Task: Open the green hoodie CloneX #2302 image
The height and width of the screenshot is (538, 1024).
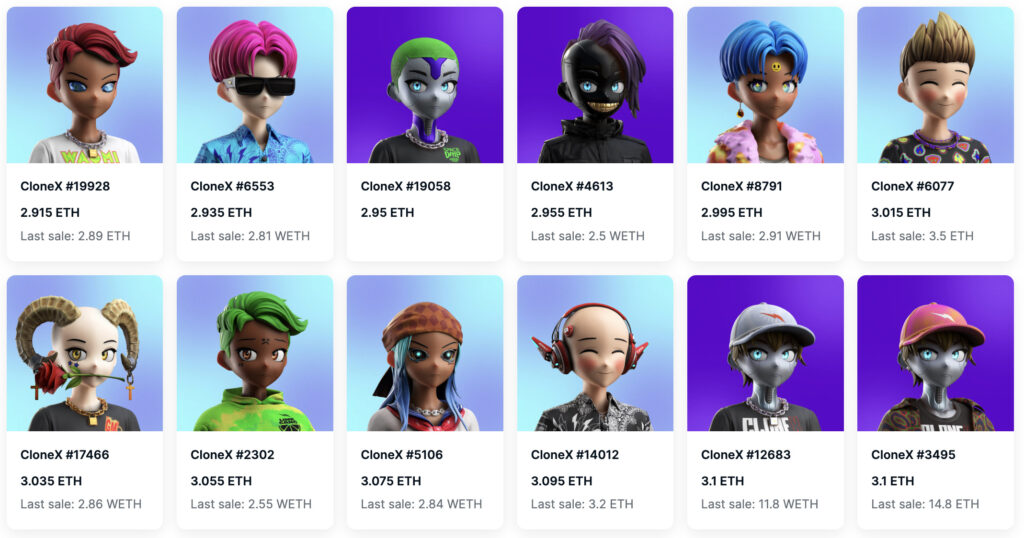Action: (255, 353)
